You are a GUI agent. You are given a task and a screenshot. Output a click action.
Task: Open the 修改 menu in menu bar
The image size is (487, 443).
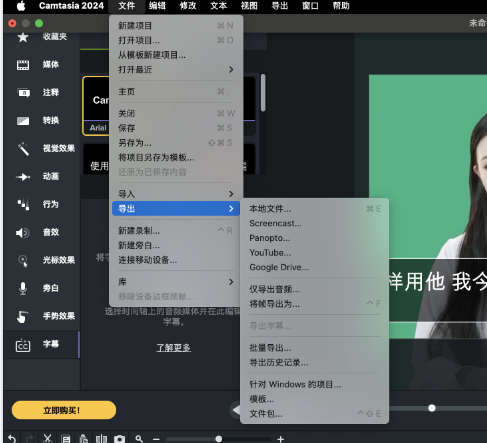tap(188, 6)
